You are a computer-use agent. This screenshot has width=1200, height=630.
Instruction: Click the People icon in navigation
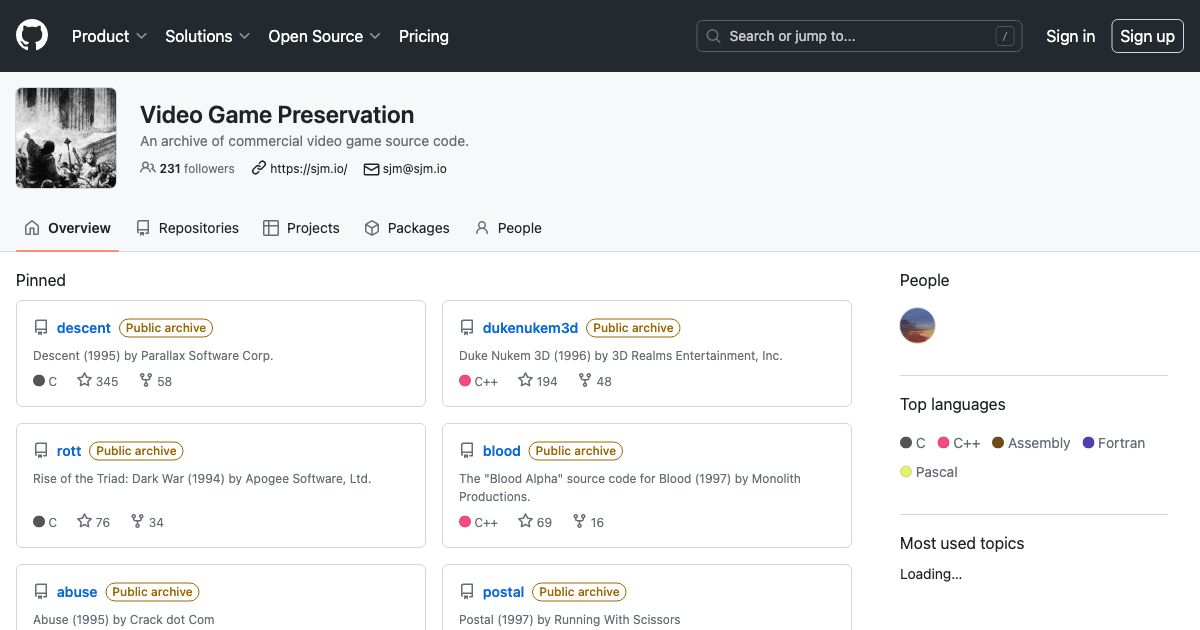(x=482, y=228)
